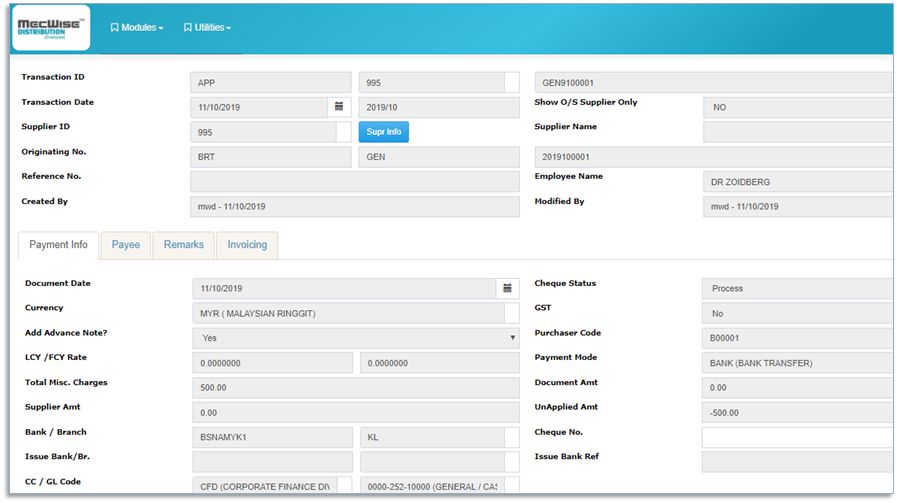The image size is (897, 503).
Task: Click the Total Misc. Charges field
Action: pyautogui.click(x=355, y=388)
